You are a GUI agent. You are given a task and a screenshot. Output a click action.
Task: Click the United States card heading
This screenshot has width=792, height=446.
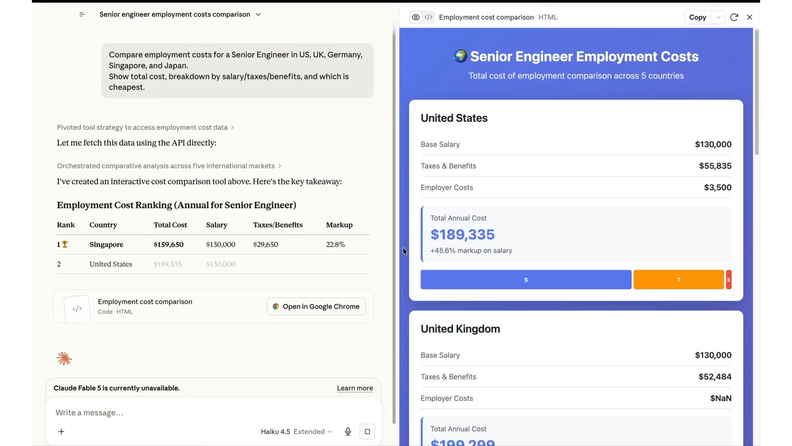pos(454,118)
